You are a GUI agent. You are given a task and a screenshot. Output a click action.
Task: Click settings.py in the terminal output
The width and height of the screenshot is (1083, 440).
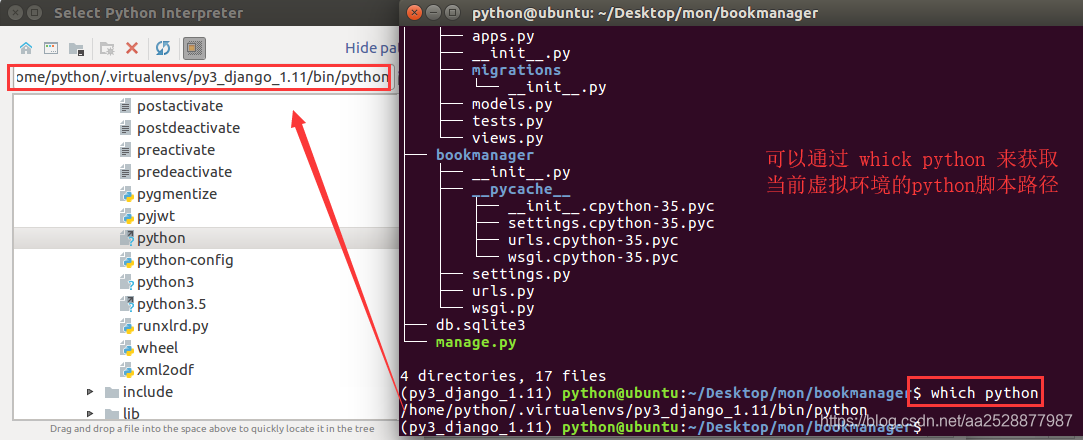(x=521, y=274)
